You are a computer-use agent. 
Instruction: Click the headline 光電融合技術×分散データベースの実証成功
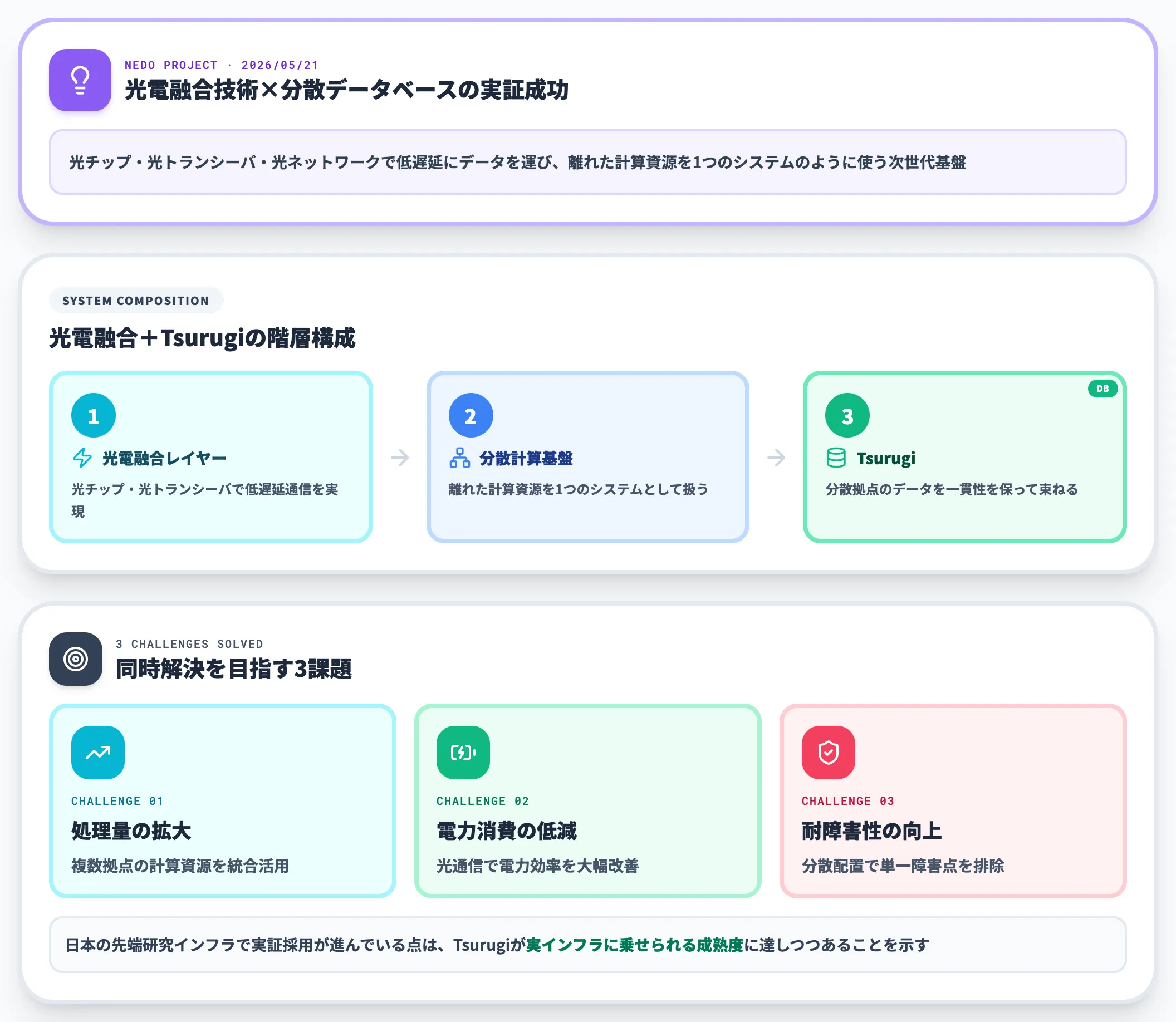click(x=346, y=90)
